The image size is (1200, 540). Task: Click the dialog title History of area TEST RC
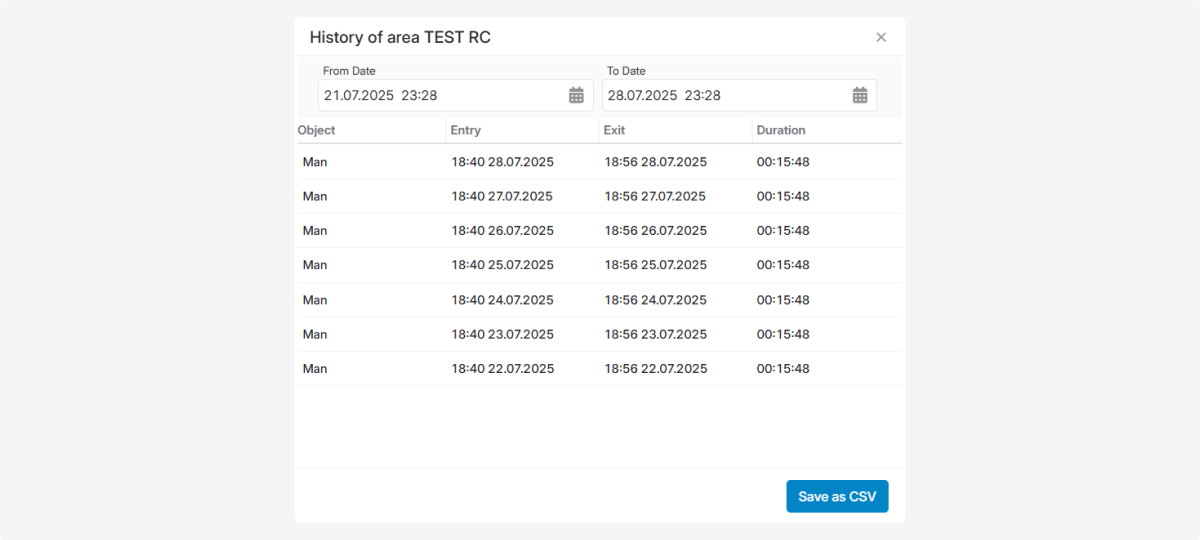tap(400, 38)
